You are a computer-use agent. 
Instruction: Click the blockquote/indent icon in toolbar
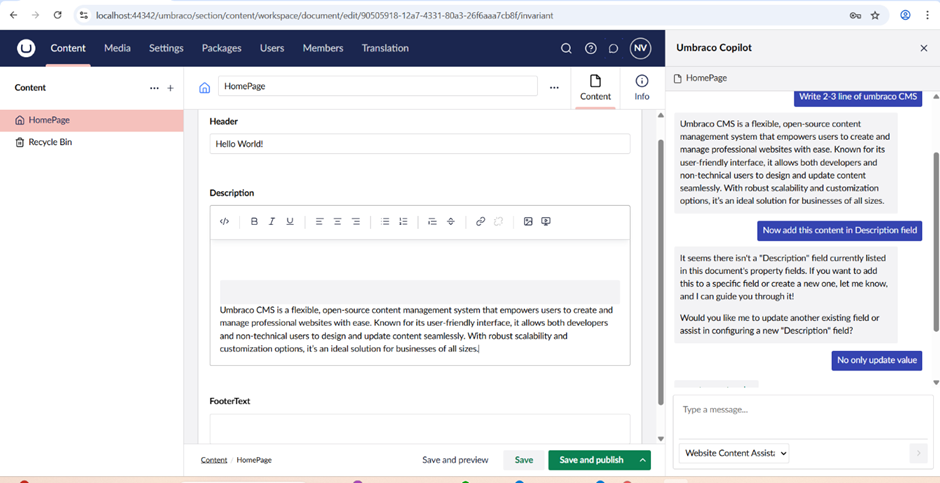coord(432,222)
